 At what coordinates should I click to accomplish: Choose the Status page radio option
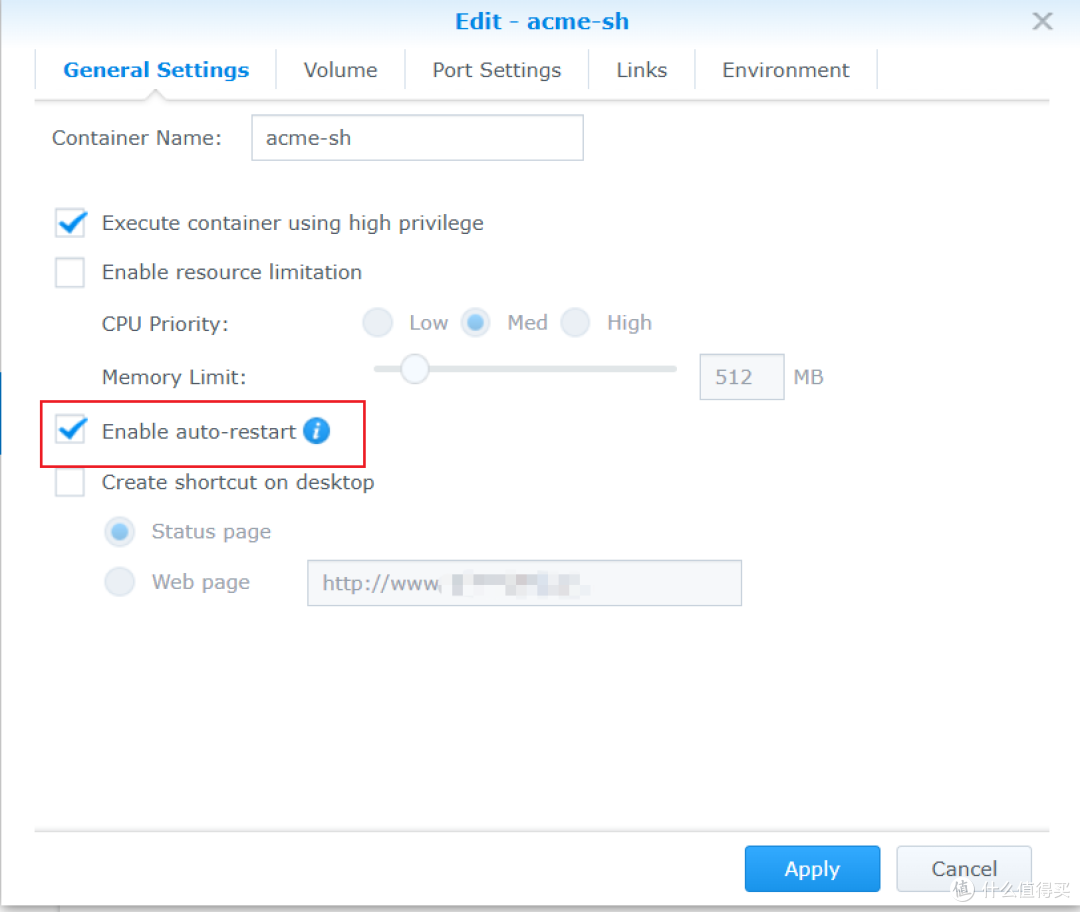(x=120, y=532)
